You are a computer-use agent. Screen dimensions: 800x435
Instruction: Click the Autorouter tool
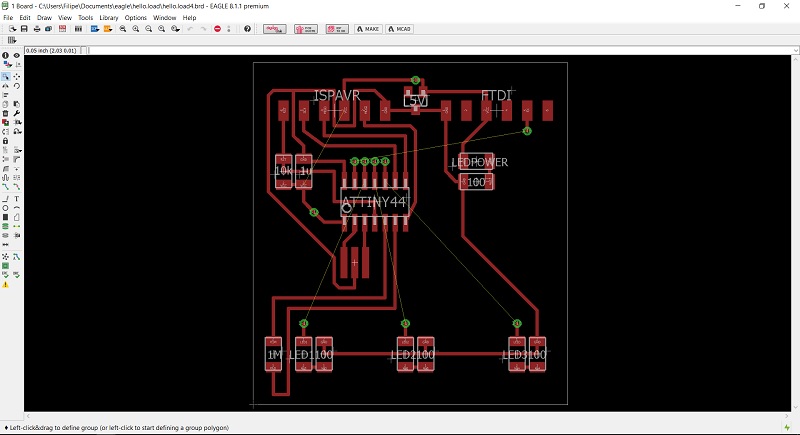point(17,257)
